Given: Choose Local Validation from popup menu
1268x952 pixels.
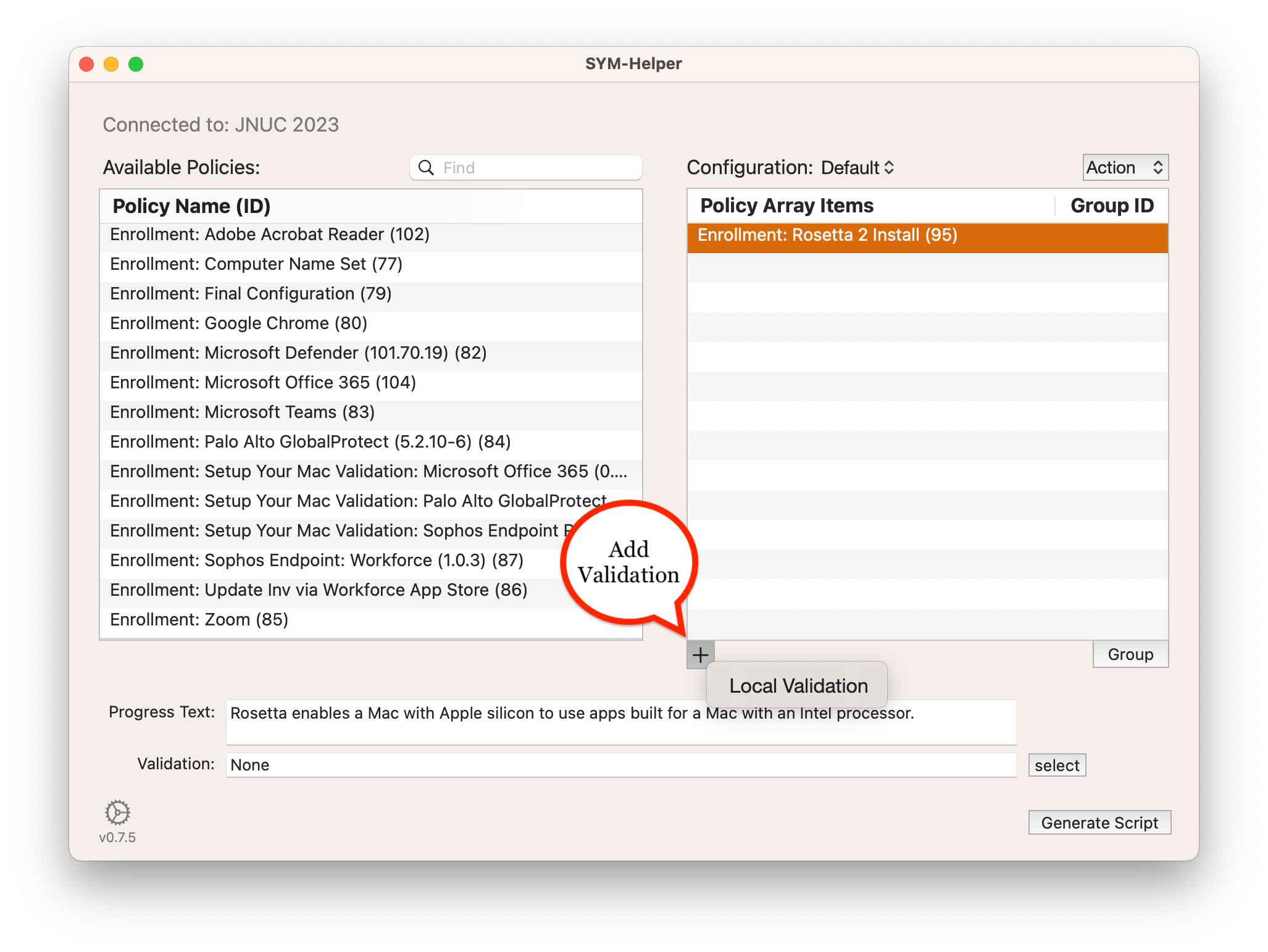Looking at the screenshot, I should [798, 686].
